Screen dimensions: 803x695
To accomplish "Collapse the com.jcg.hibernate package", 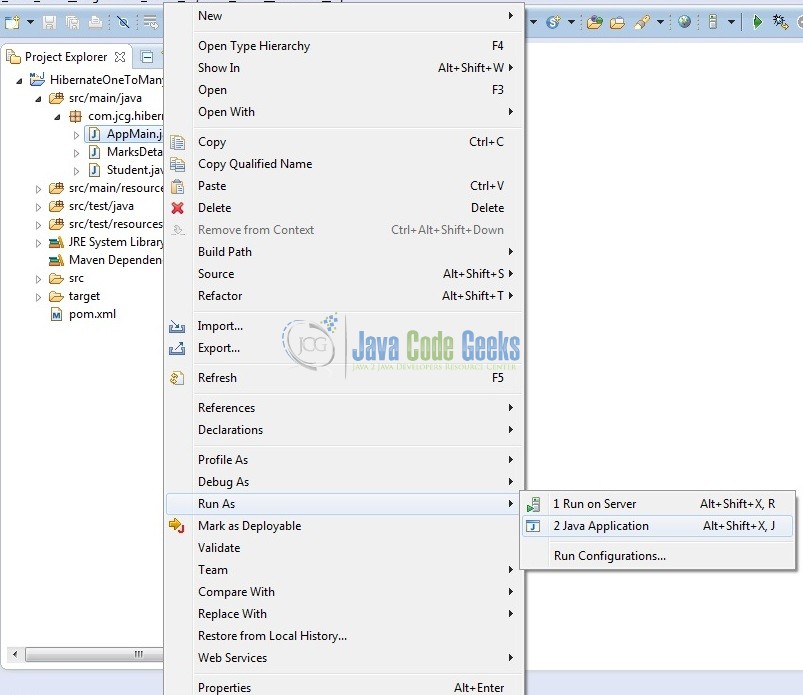I will pyautogui.click(x=57, y=117).
